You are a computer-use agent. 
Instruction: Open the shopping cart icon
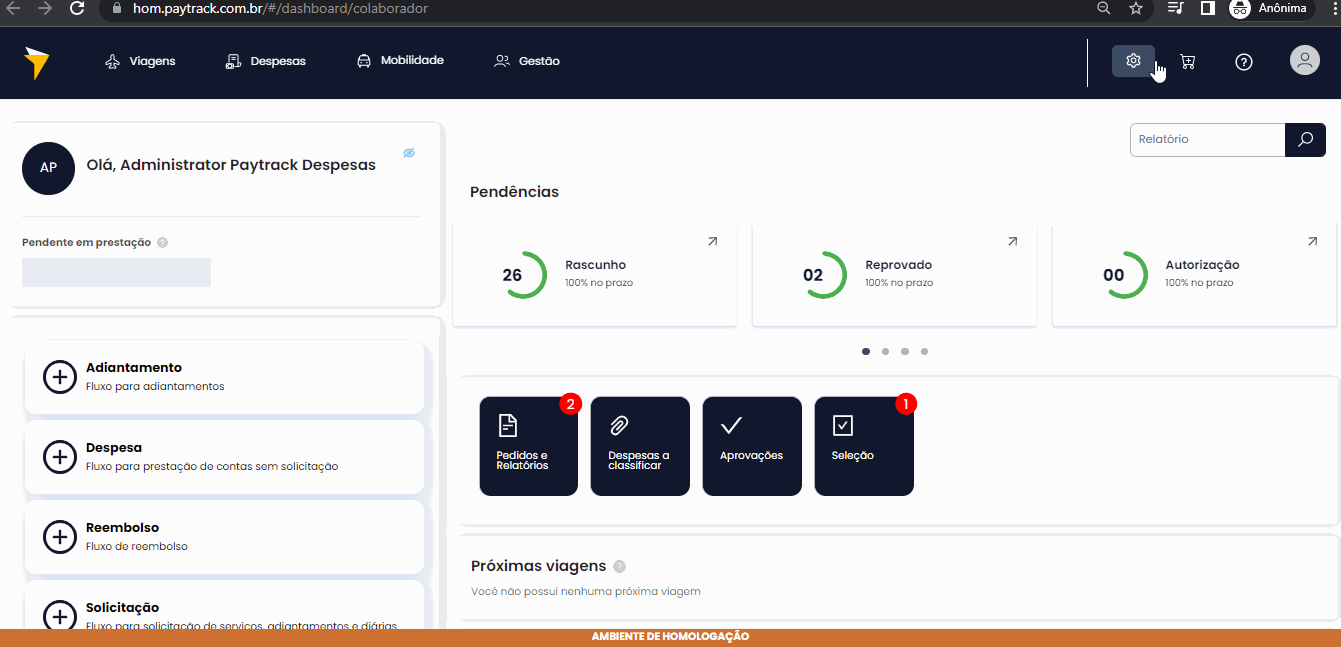click(x=1188, y=61)
